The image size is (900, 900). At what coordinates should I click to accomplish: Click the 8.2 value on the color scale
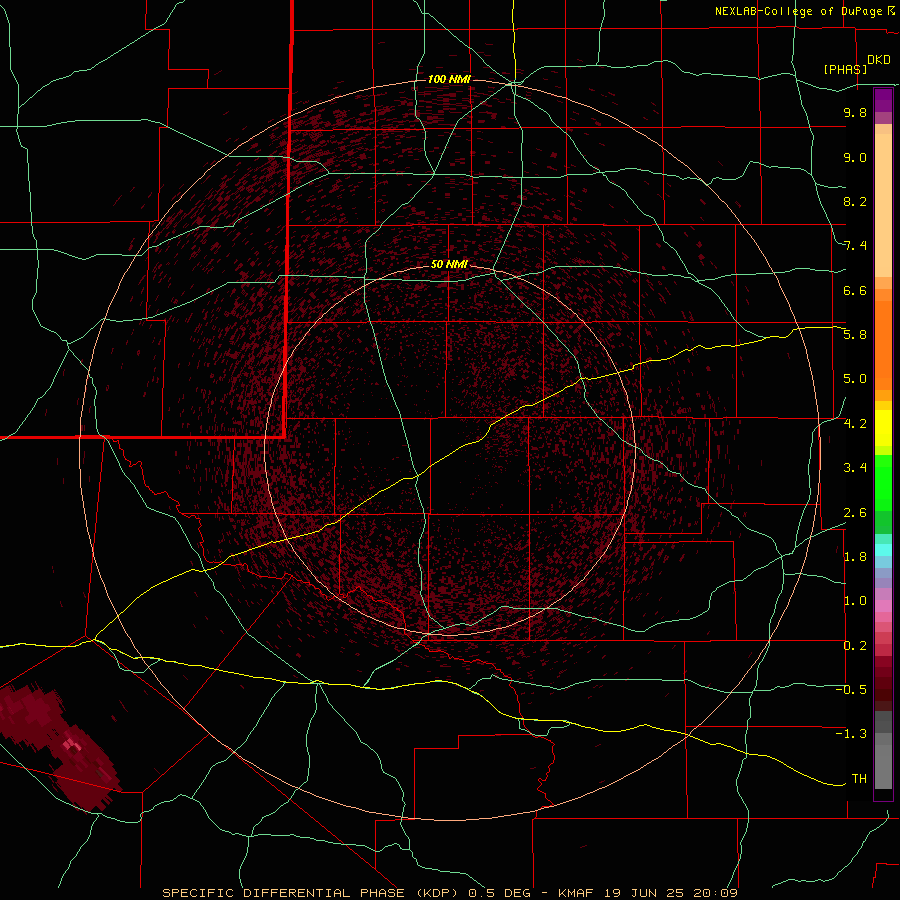click(855, 201)
